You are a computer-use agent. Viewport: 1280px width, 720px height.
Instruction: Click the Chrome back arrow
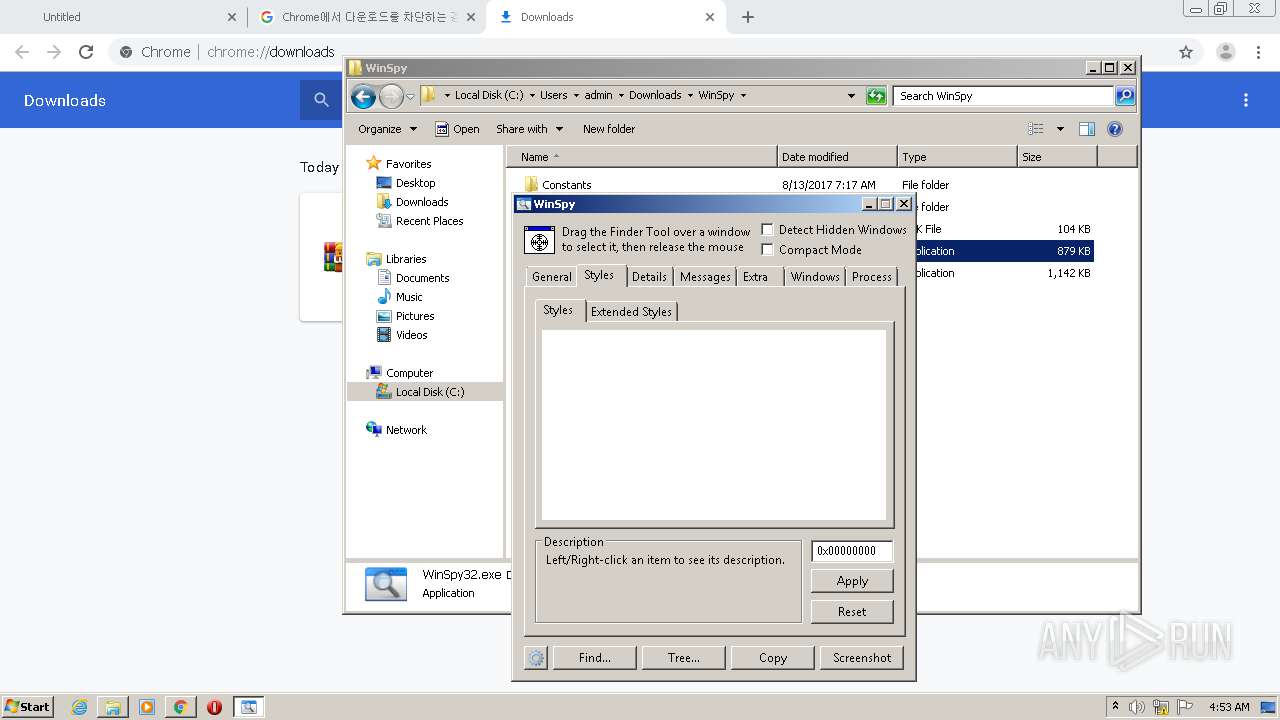[22, 52]
